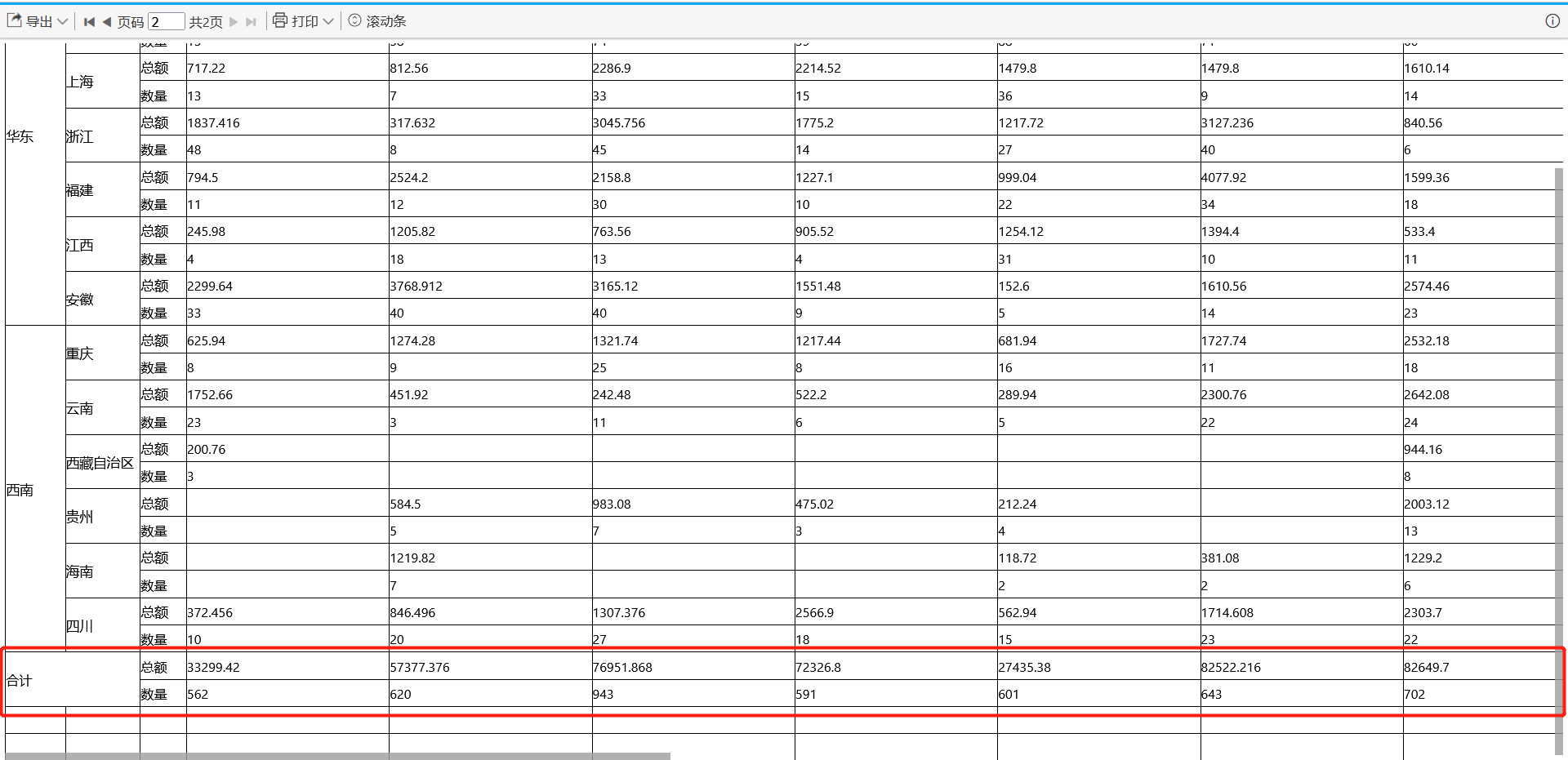The image size is (1568, 760).
Task: Select the value 625.94
Action: pyautogui.click(x=207, y=341)
